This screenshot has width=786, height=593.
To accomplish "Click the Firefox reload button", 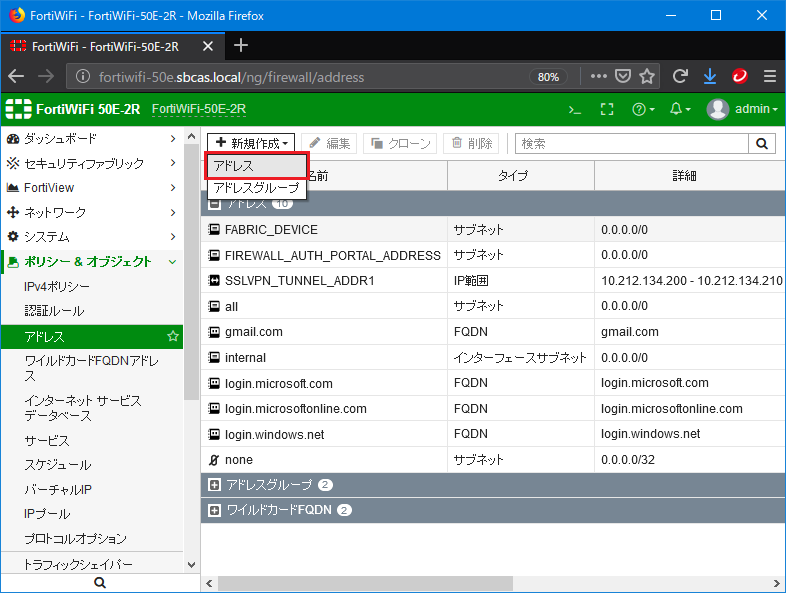I will tap(680, 76).
